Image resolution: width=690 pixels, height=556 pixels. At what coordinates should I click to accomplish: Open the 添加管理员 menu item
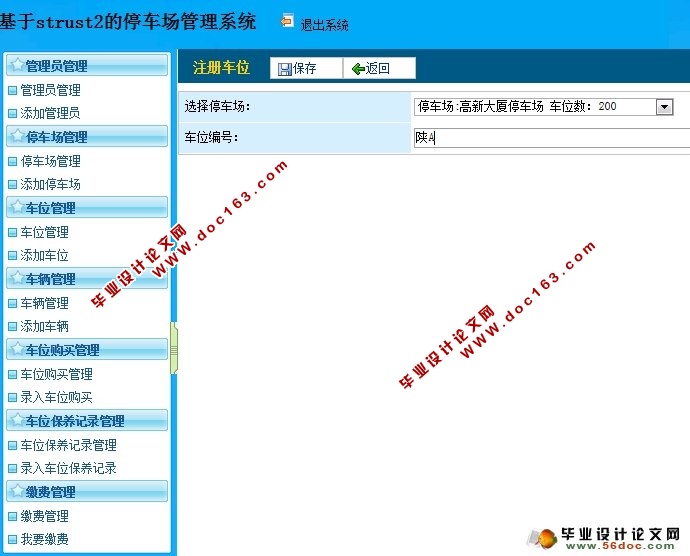point(50,113)
